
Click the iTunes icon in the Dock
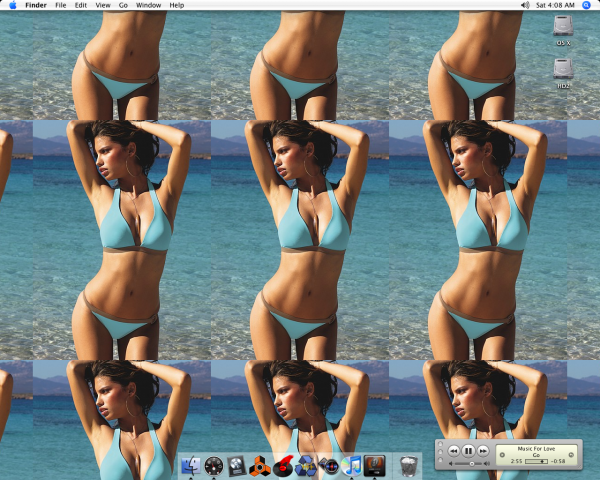click(x=352, y=466)
